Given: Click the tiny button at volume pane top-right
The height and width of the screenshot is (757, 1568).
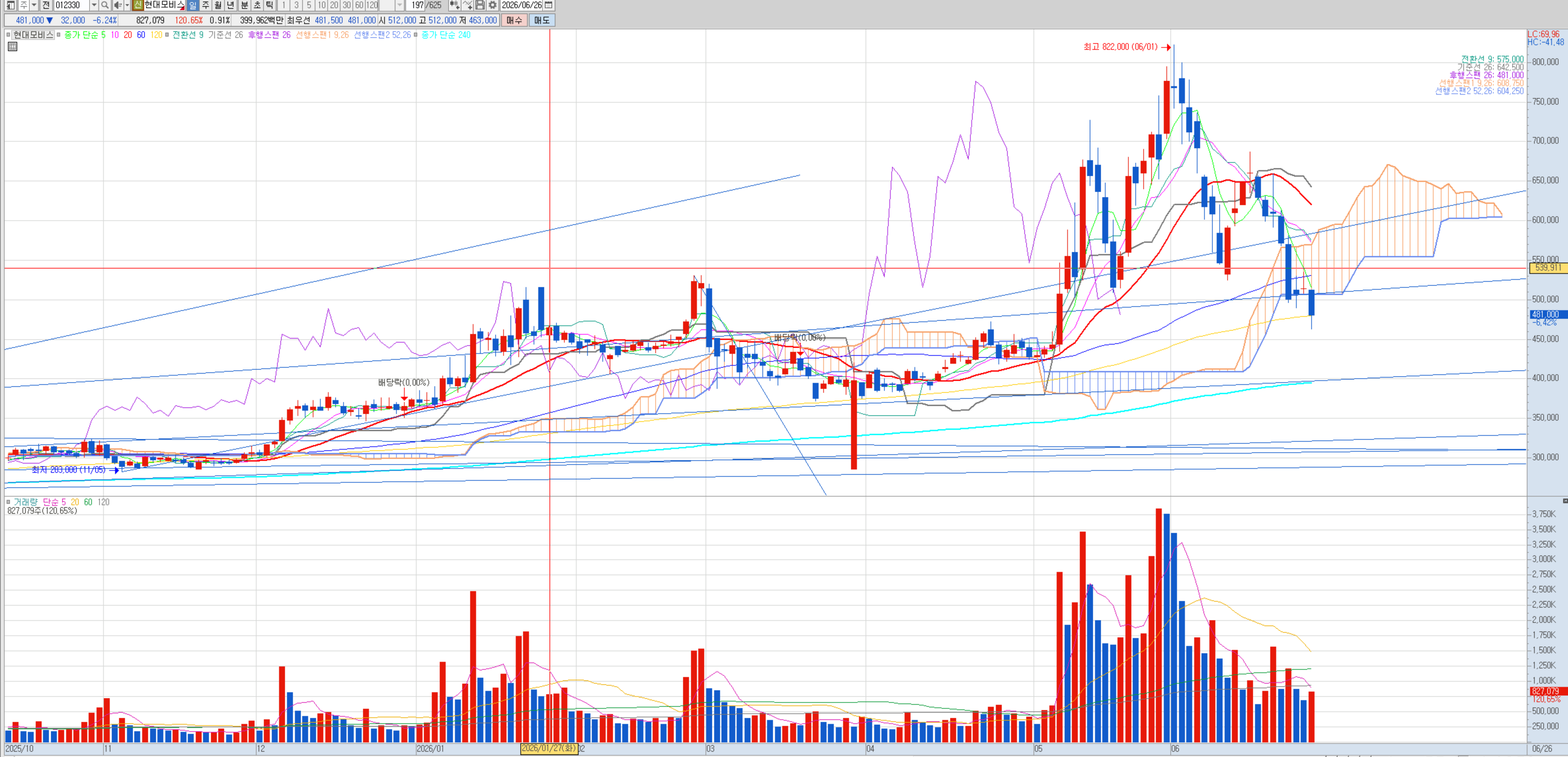Looking at the screenshot, I should point(1565,501).
